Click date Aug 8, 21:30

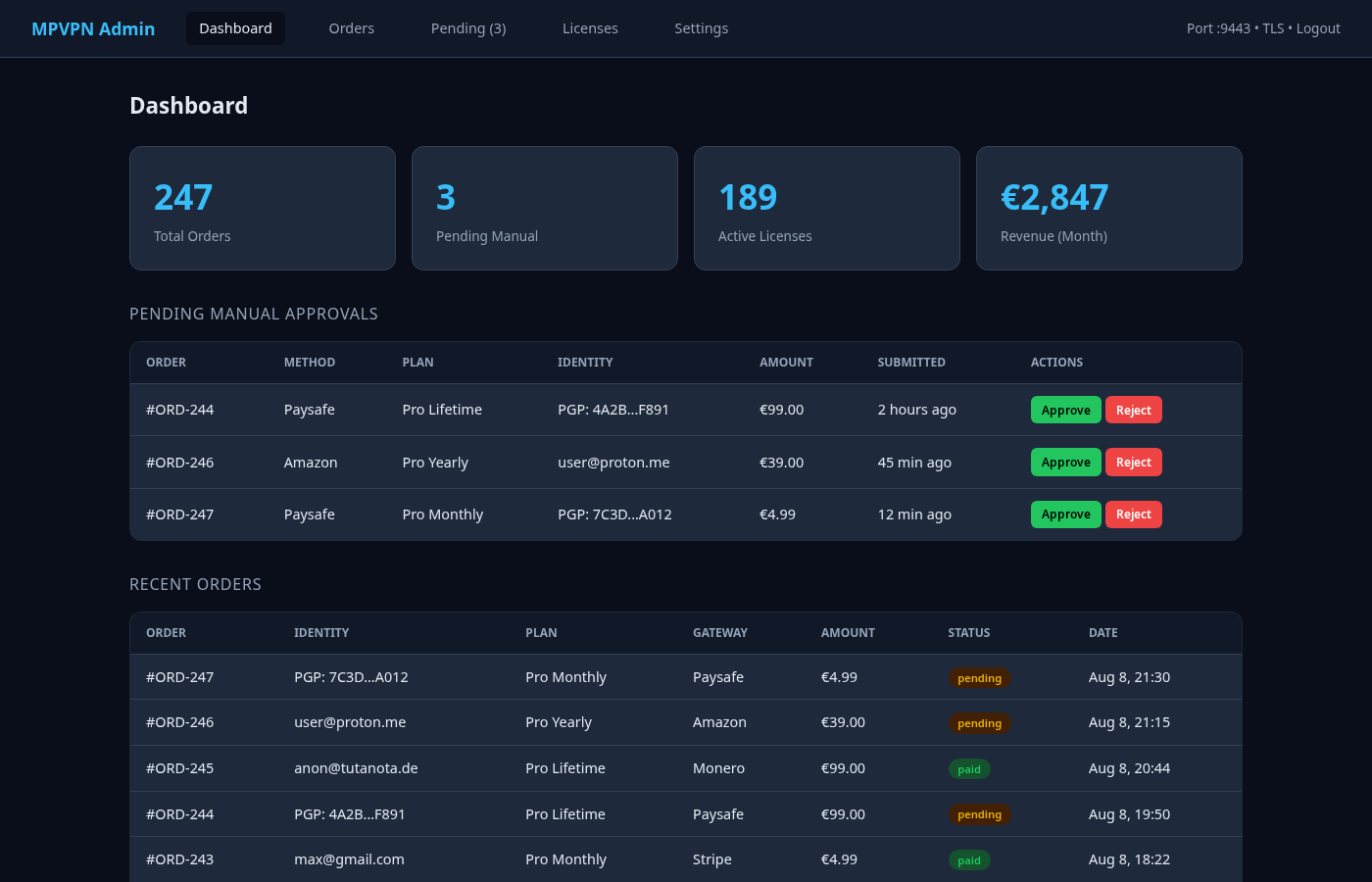(x=1129, y=677)
